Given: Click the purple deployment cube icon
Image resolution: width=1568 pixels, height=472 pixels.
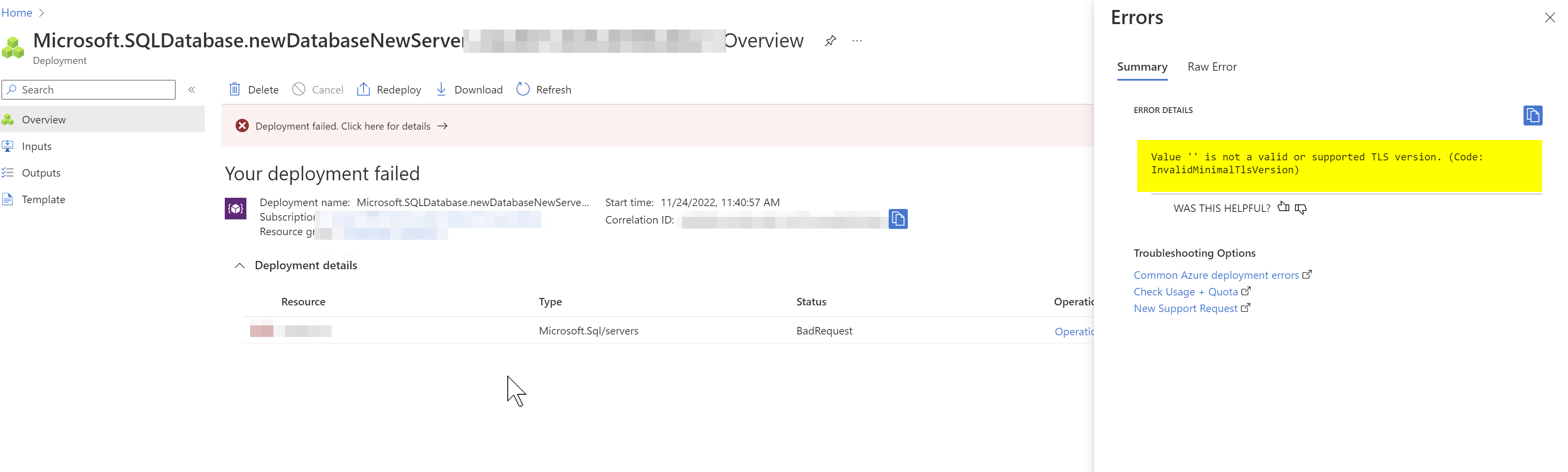Looking at the screenshot, I should point(236,208).
